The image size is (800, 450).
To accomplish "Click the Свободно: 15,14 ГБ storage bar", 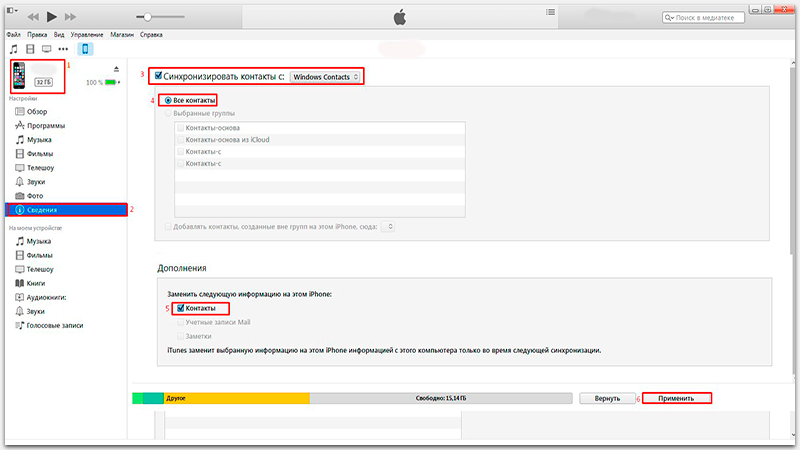I will [441, 398].
